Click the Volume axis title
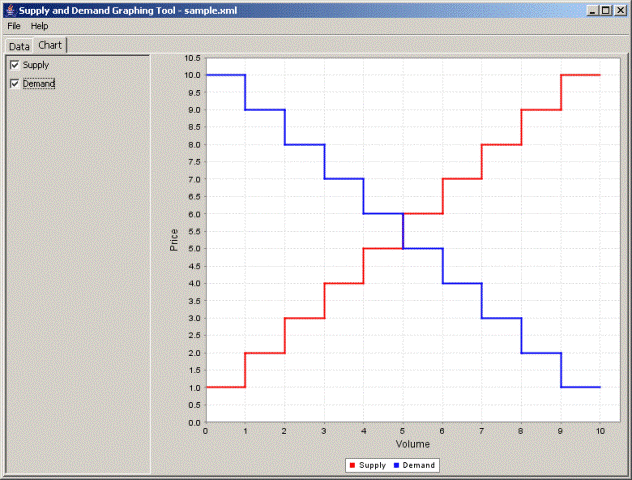This screenshot has height=480, width=632. pos(413,444)
